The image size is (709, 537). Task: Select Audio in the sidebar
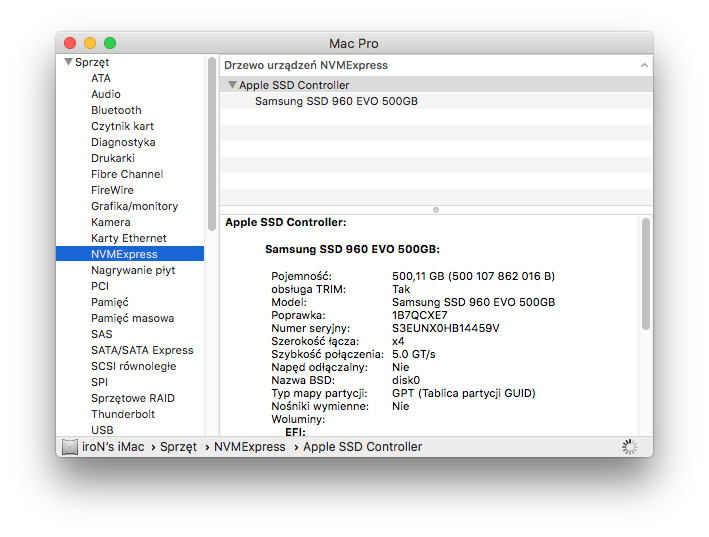coord(106,94)
